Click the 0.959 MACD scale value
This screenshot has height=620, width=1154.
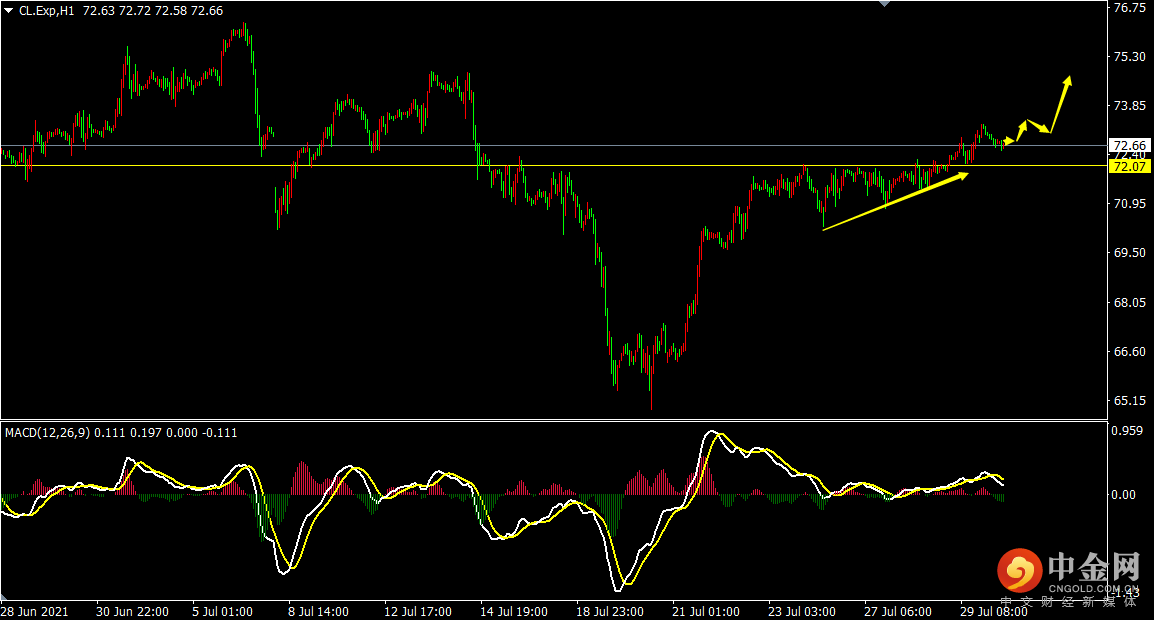pyautogui.click(x=1129, y=432)
